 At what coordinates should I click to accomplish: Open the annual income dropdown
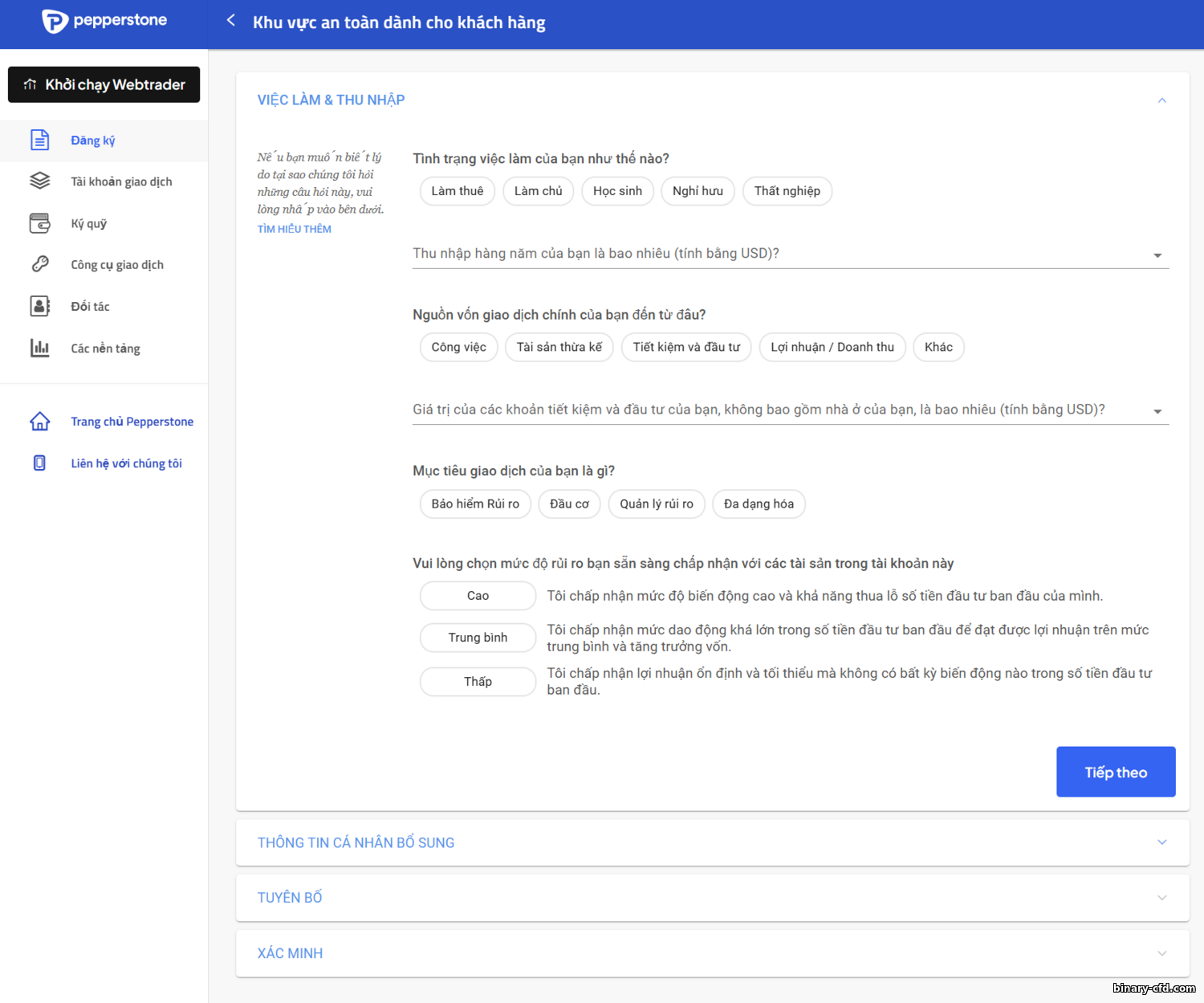tap(790, 254)
